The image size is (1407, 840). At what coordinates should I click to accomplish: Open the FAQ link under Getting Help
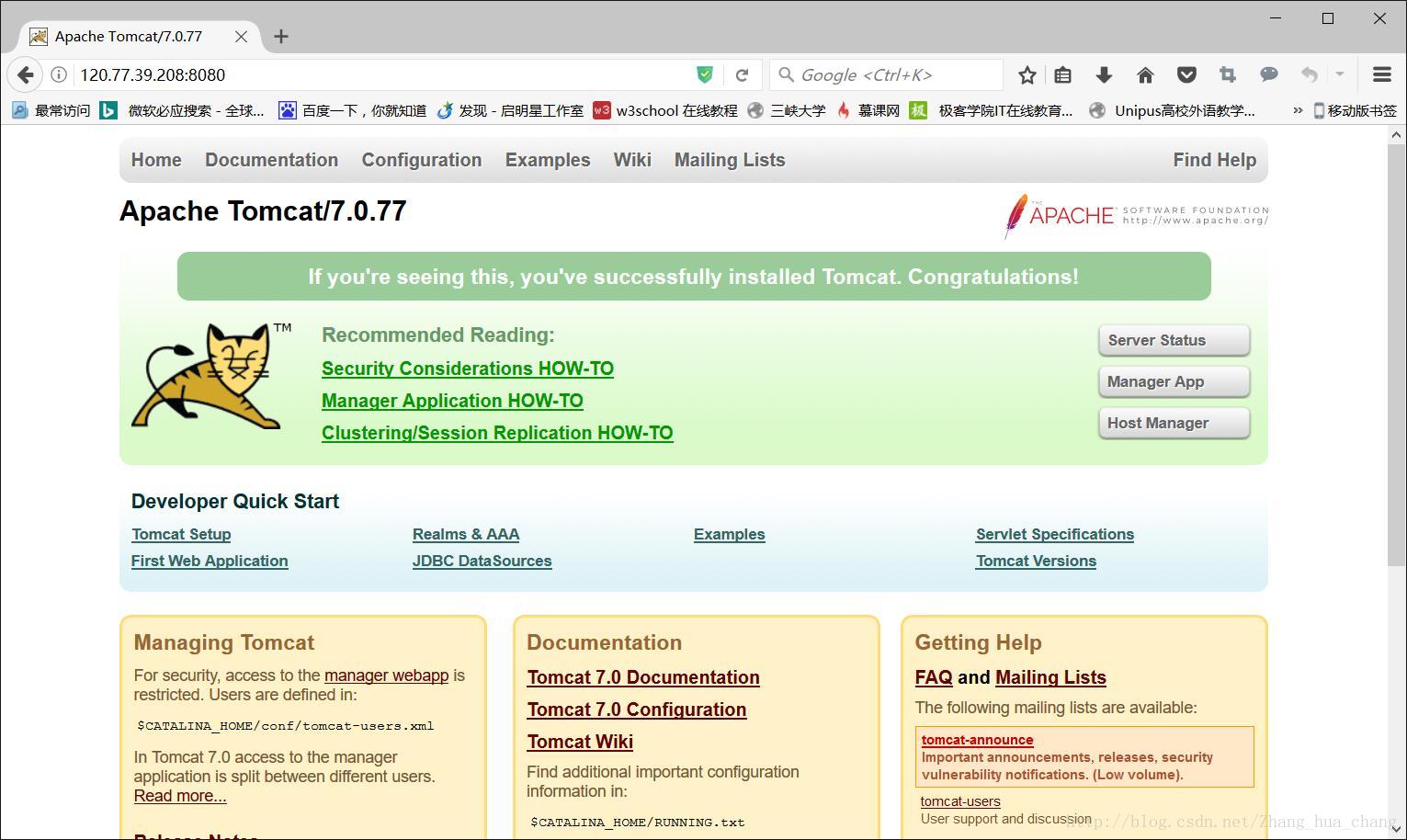(x=934, y=677)
